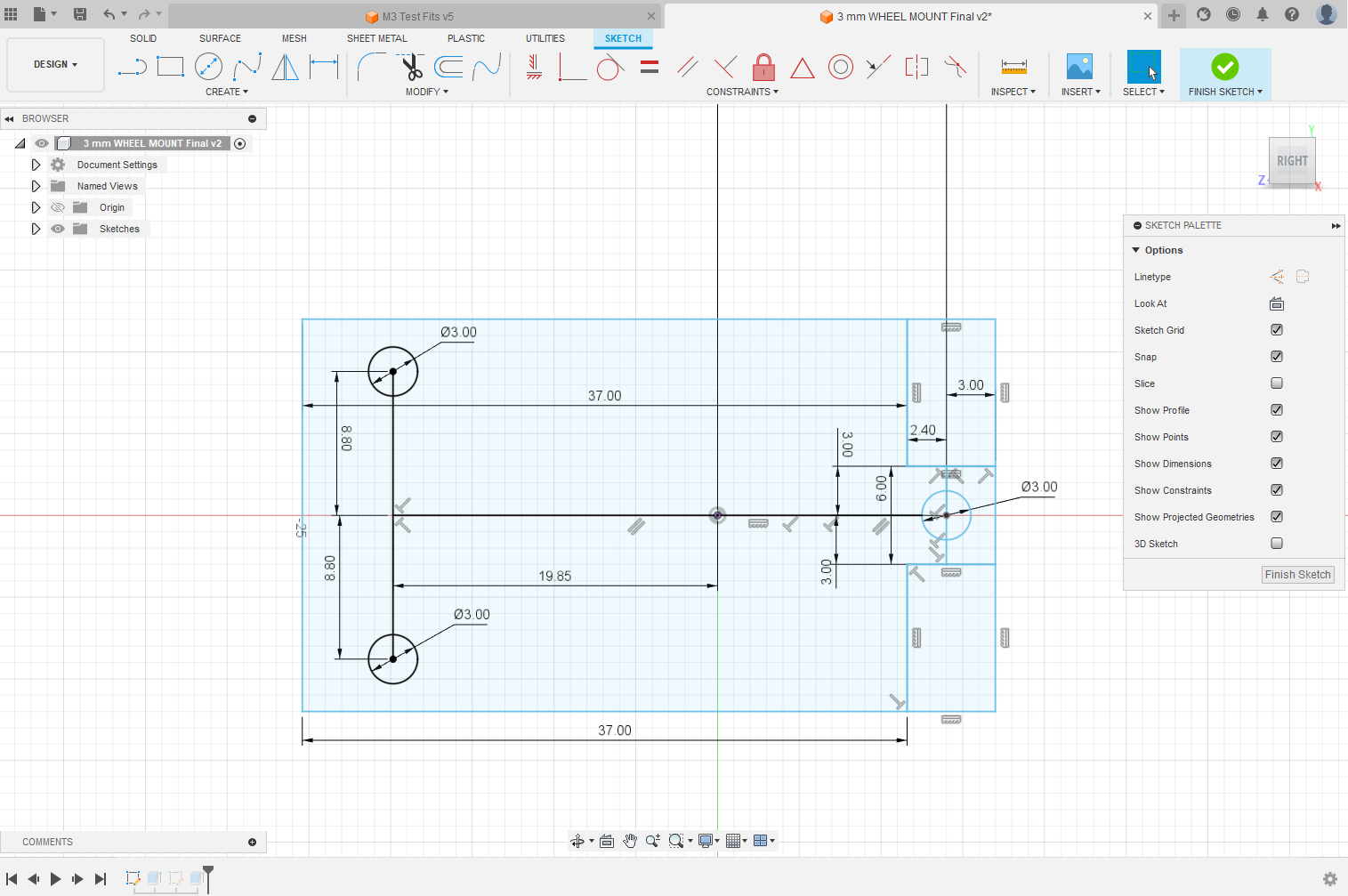Choose the Trim scissors tool

pyautogui.click(x=411, y=67)
